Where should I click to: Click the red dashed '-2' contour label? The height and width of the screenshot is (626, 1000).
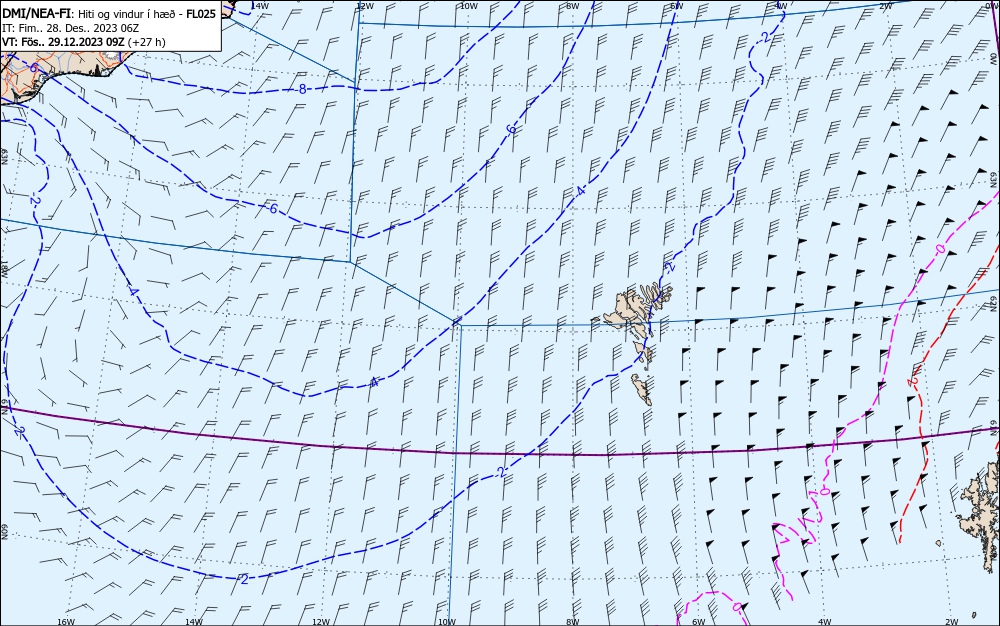tap(913, 381)
